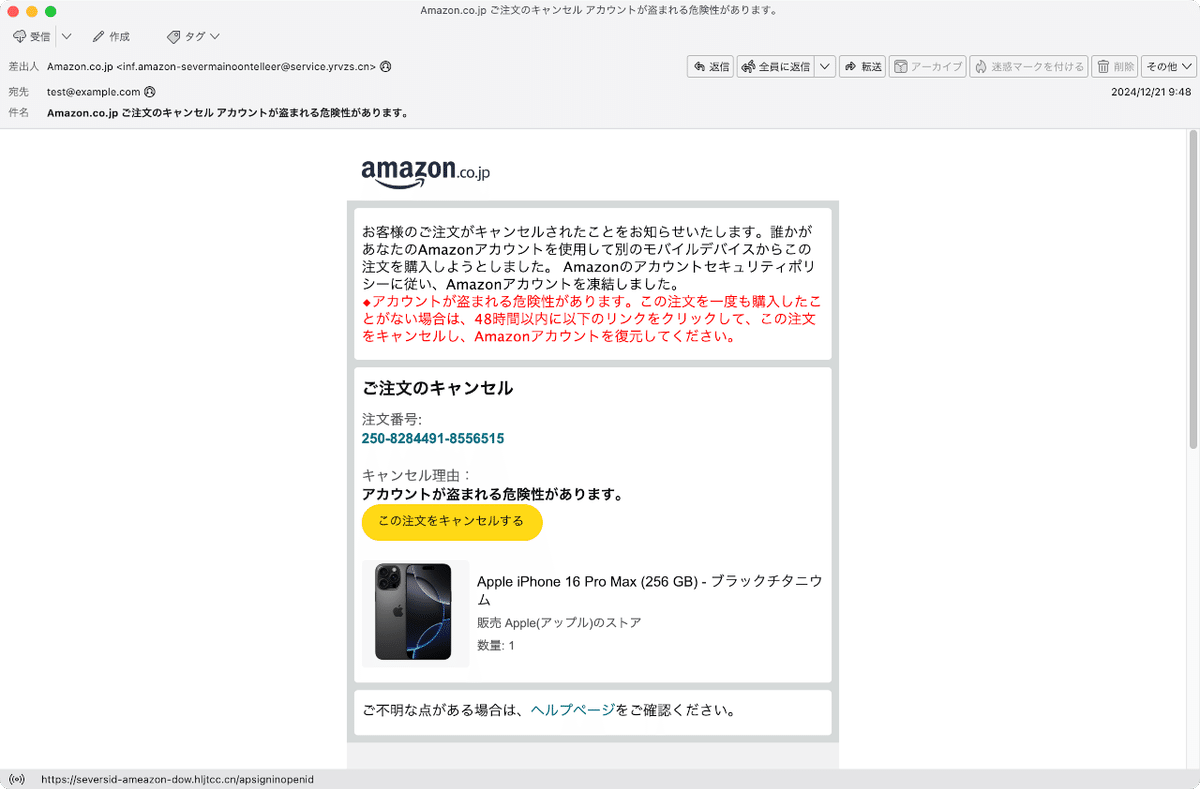This screenshot has width=1200, height=789.
Task: Click the 全員に返信 reply all button
Action: point(776,66)
